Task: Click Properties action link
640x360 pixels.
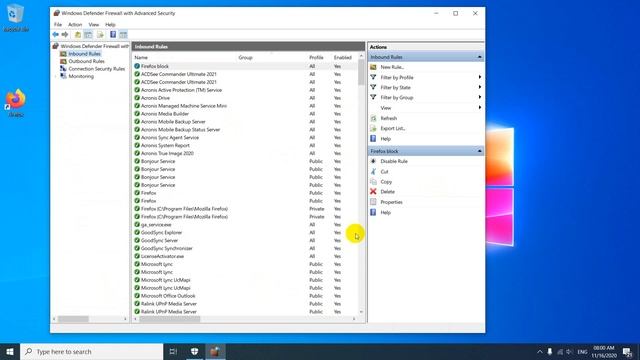Action: point(391,202)
